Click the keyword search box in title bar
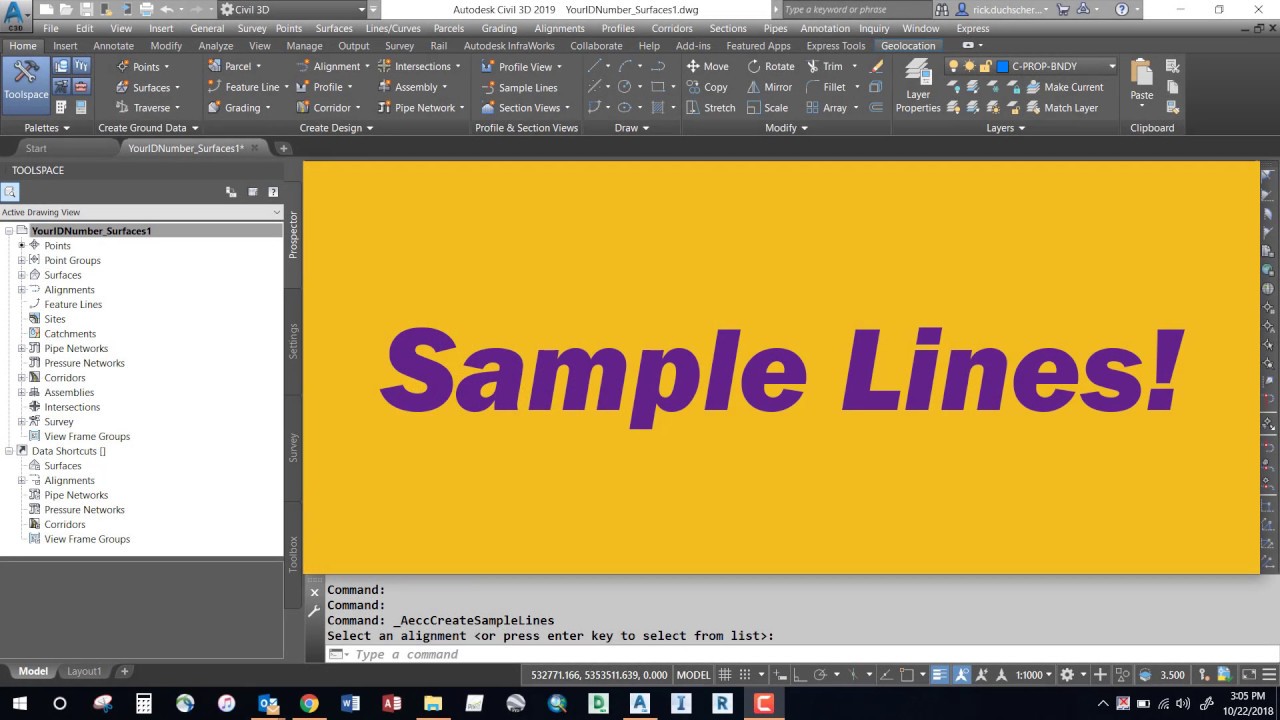1280x720 pixels. point(854,9)
